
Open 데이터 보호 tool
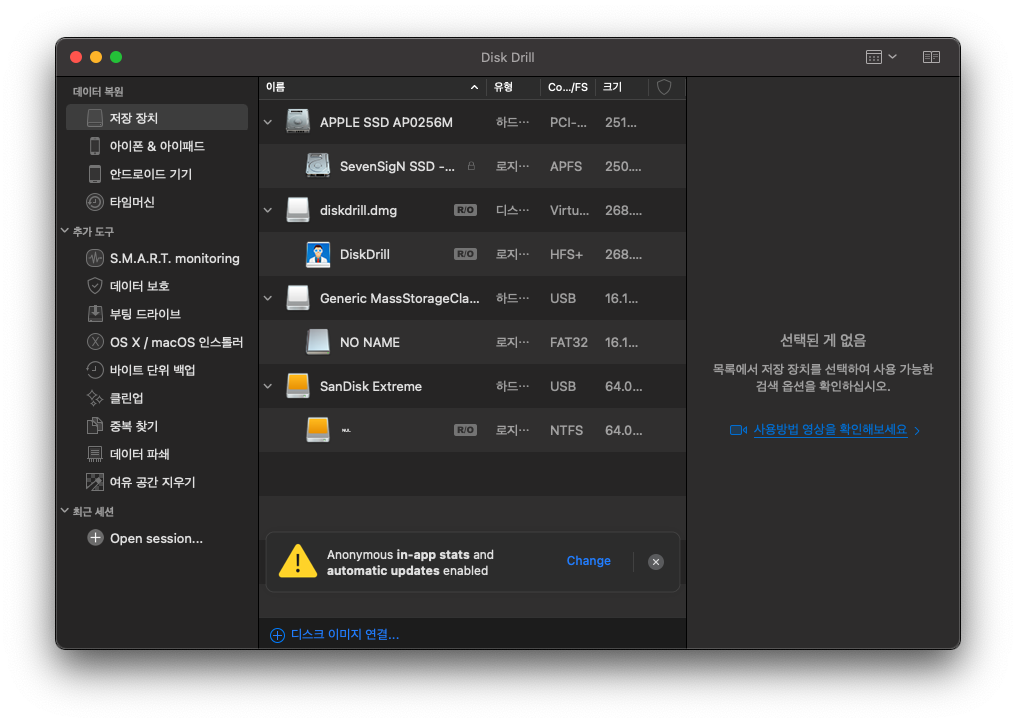point(157,286)
